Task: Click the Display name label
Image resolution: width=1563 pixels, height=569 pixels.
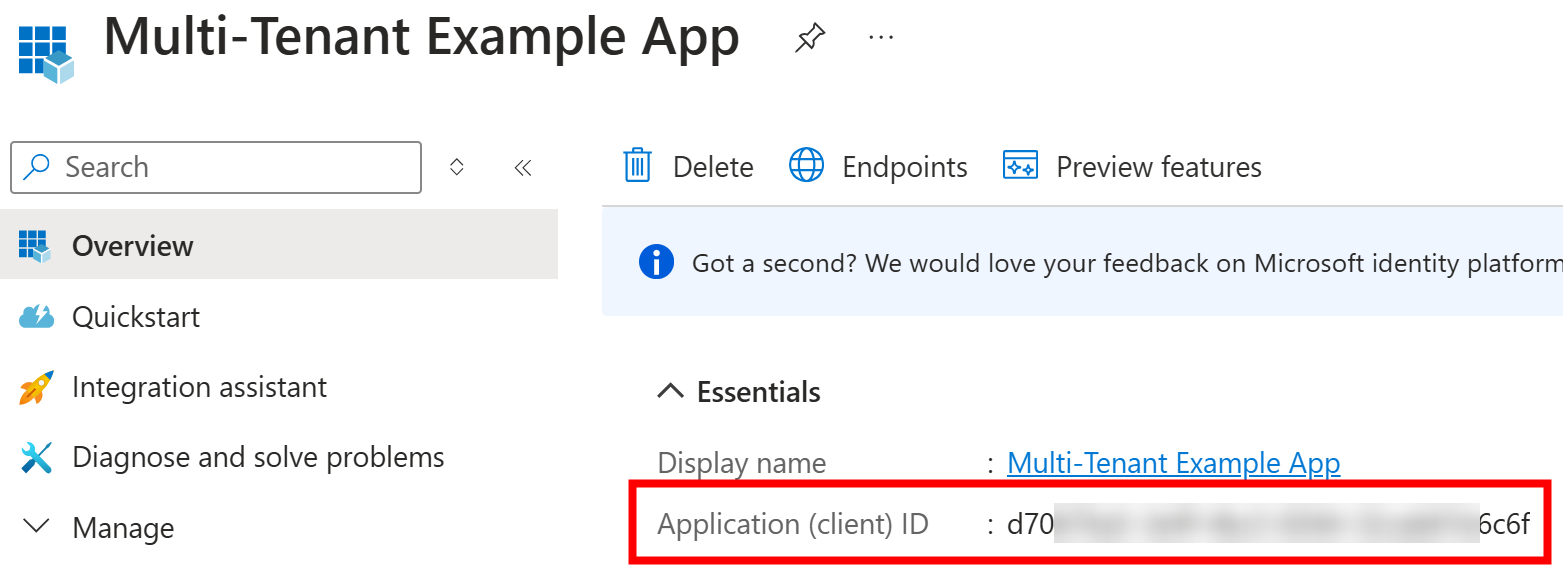Action: (742, 463)
